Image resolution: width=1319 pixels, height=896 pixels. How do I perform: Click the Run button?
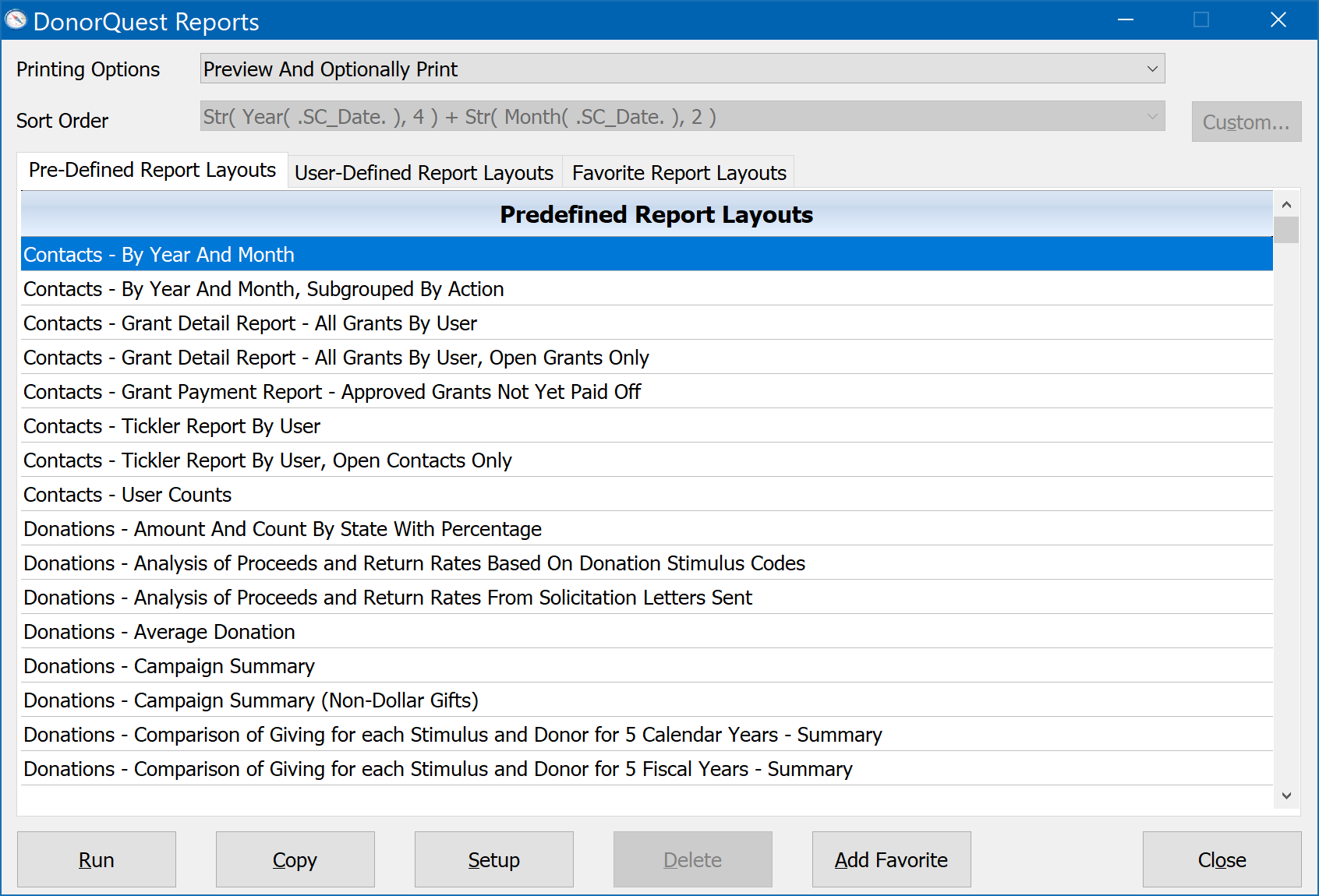click(97, 859)
